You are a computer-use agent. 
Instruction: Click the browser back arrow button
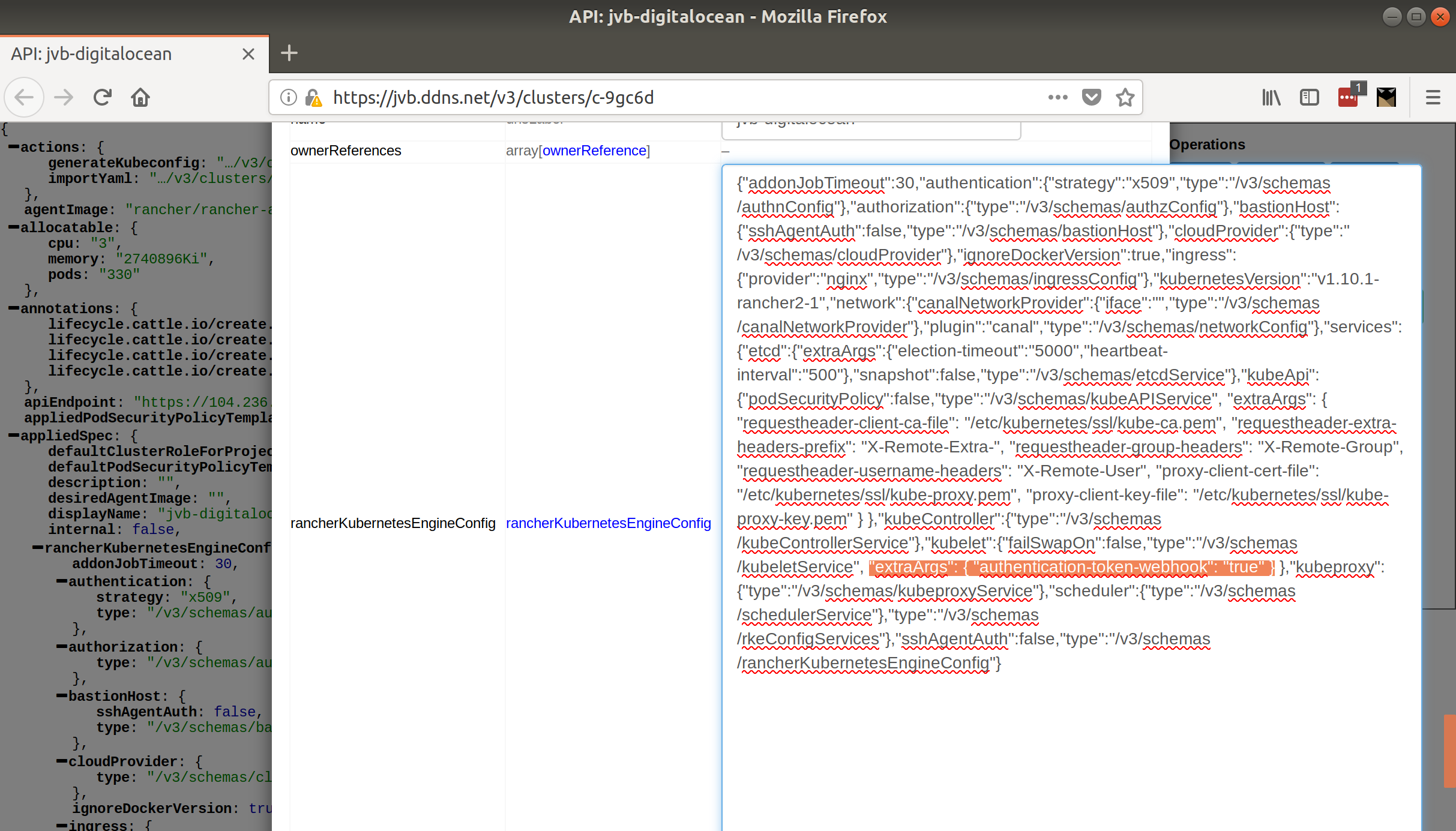pos(24,97)
